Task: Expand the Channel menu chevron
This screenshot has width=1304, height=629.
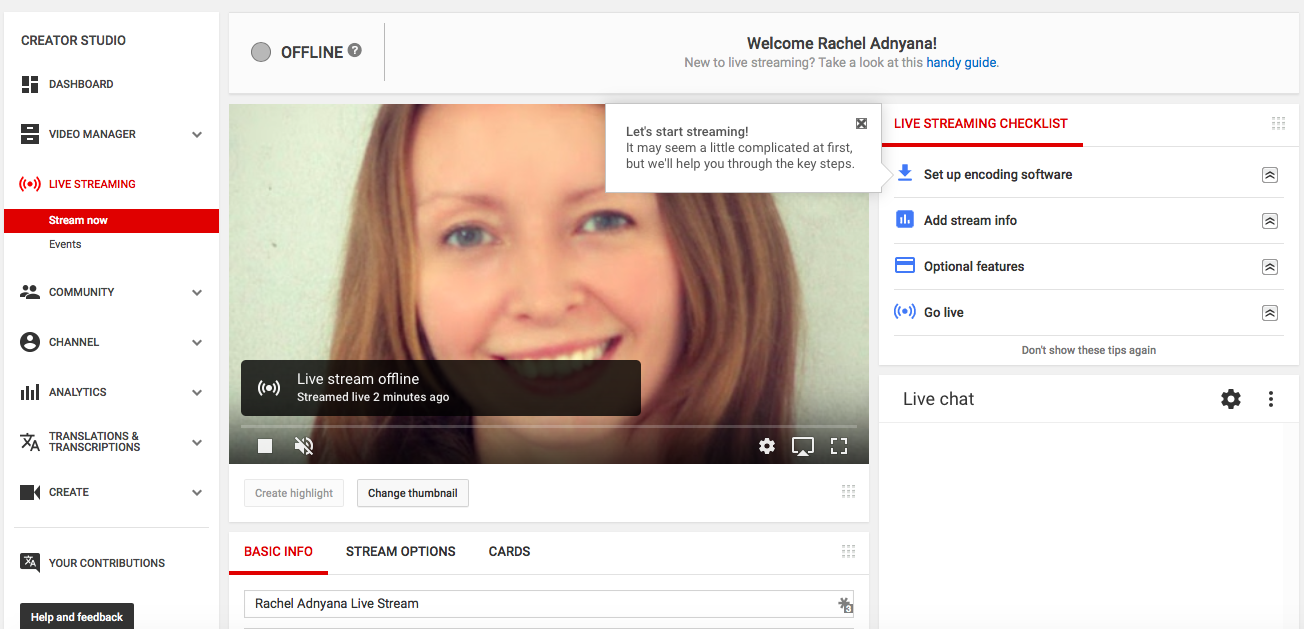Action: pyautogui.click(x=197, y=342)
